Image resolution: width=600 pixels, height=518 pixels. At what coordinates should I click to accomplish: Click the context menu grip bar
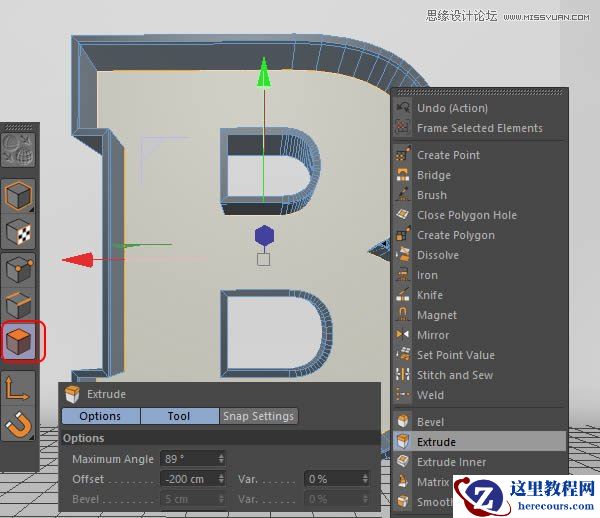tap(480, 92)
